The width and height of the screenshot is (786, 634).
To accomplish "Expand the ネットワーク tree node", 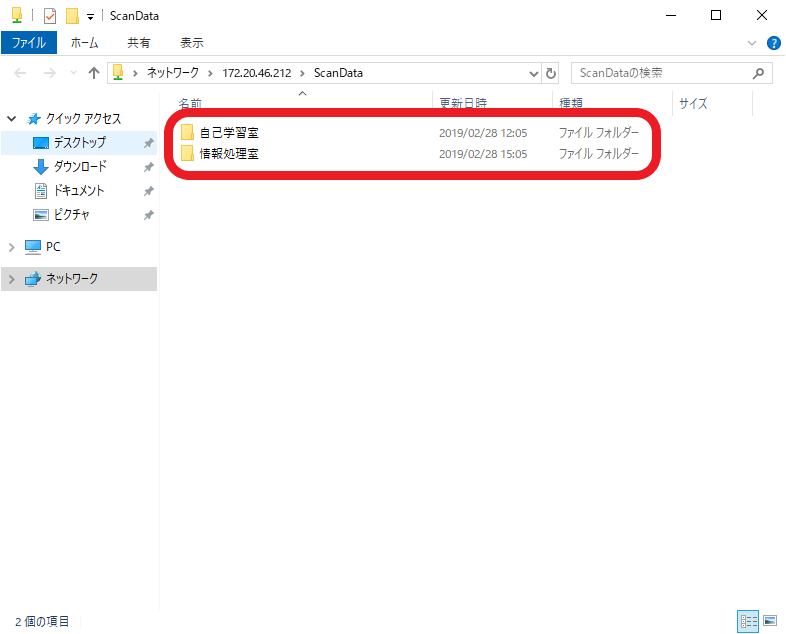I will [x=12, y=279].
